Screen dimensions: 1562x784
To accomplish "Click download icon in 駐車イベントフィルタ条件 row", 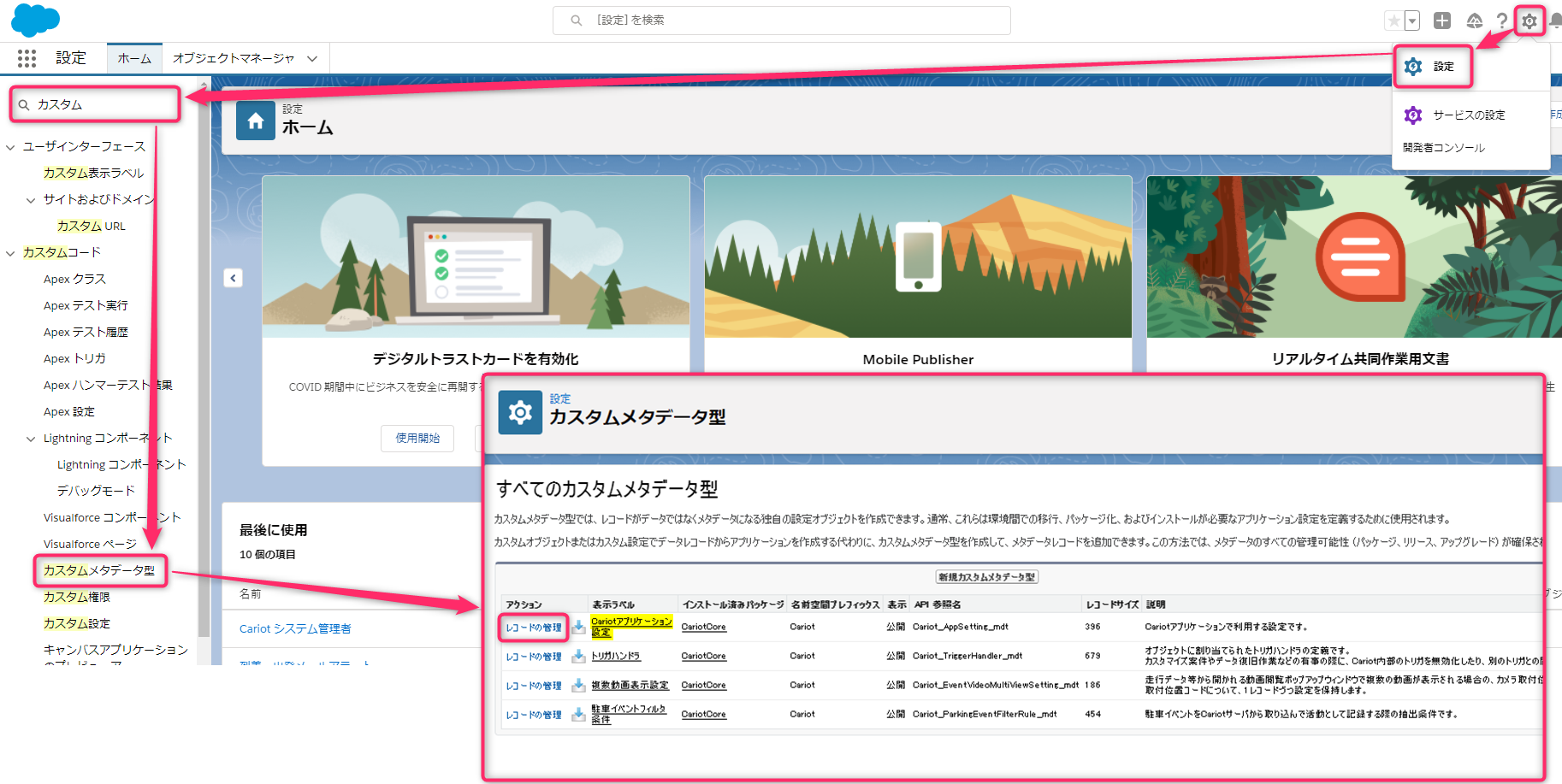I will 579,715.
